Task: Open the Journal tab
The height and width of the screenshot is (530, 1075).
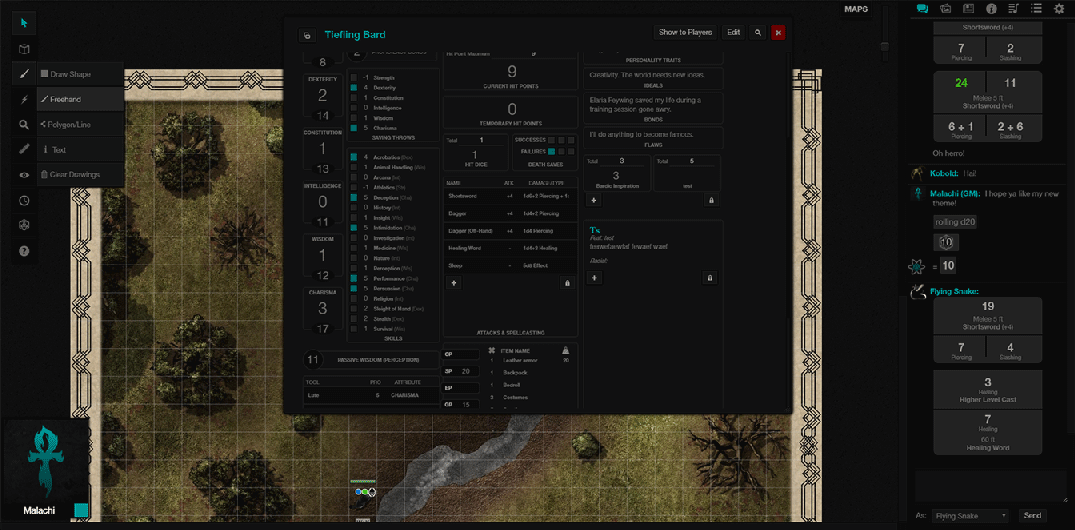Action: click(968, 9)
